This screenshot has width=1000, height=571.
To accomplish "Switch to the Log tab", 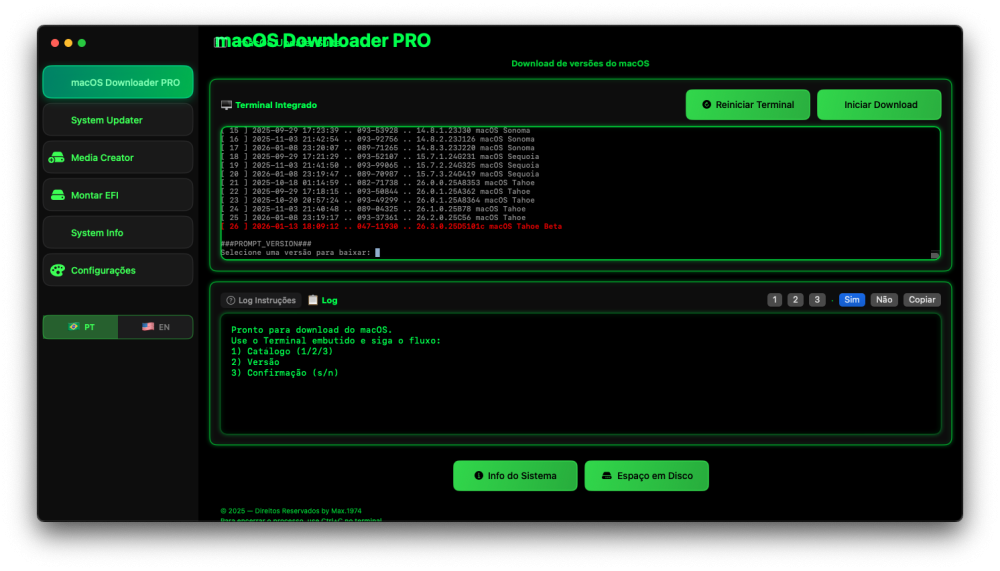I will pos(323,300).
